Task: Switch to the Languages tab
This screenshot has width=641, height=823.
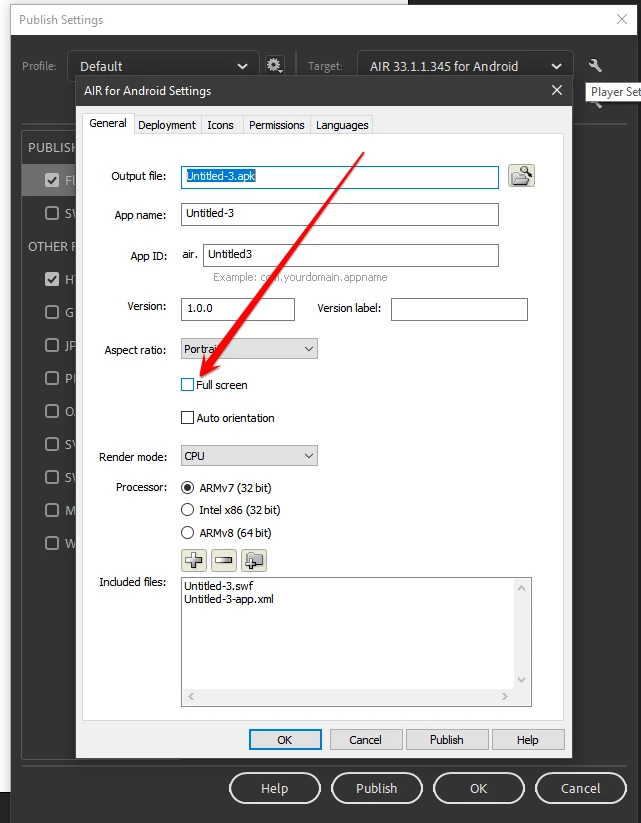Action: pos(342,125)
